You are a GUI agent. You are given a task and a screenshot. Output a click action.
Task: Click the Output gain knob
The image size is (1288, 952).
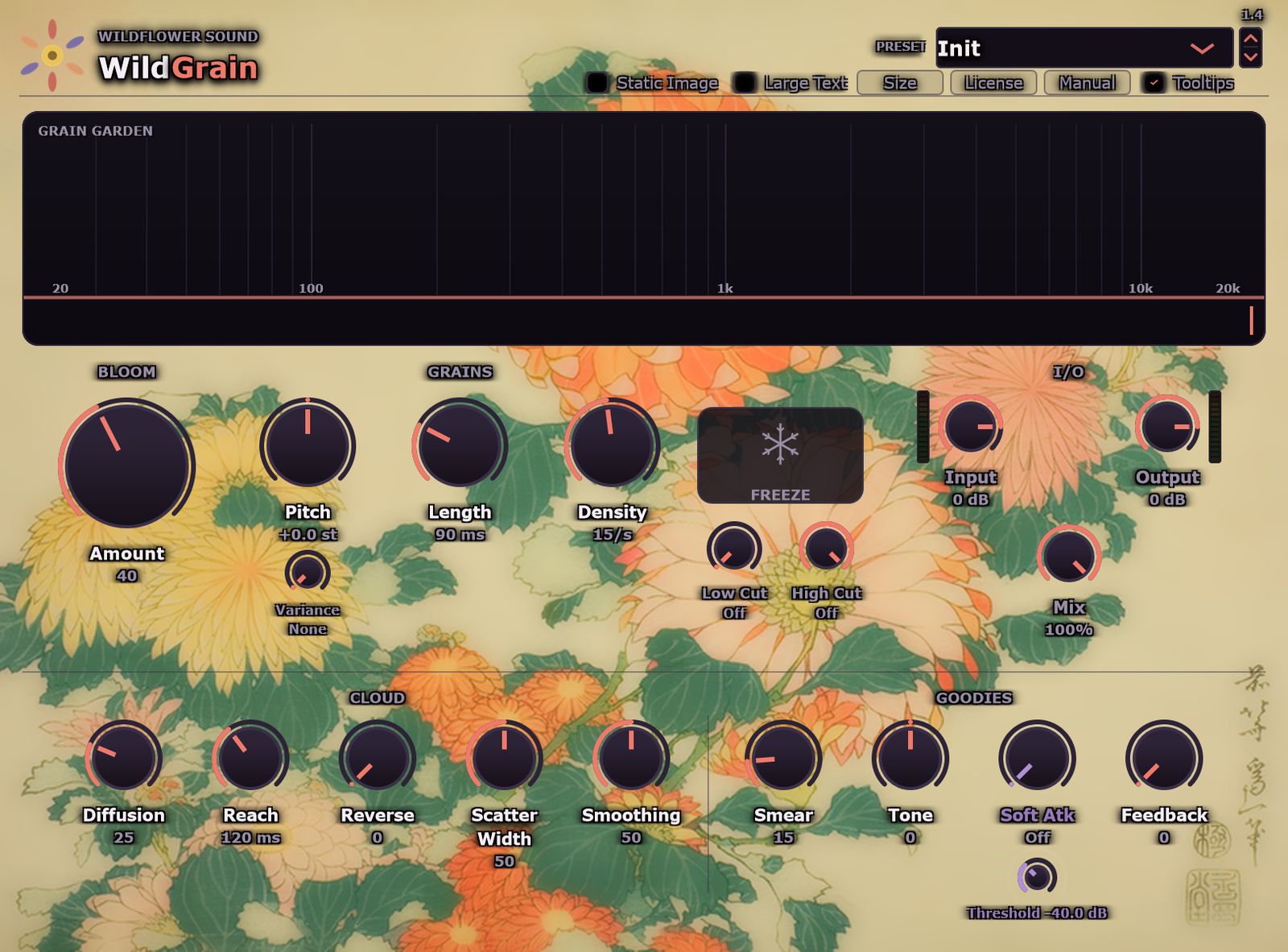pyautogui.click(x=1167, y=427)
